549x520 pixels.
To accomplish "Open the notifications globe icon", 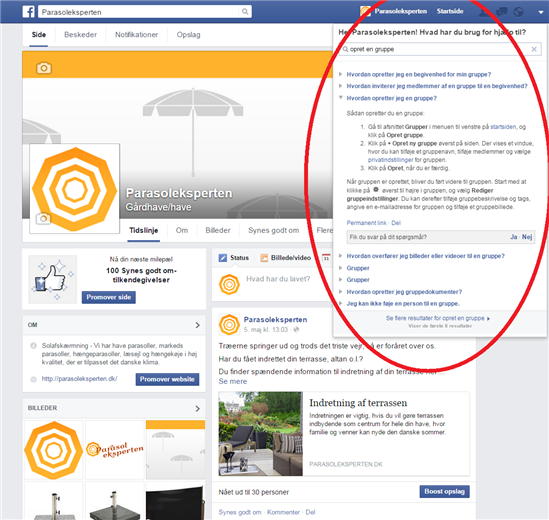I will [x=518, y=12].
